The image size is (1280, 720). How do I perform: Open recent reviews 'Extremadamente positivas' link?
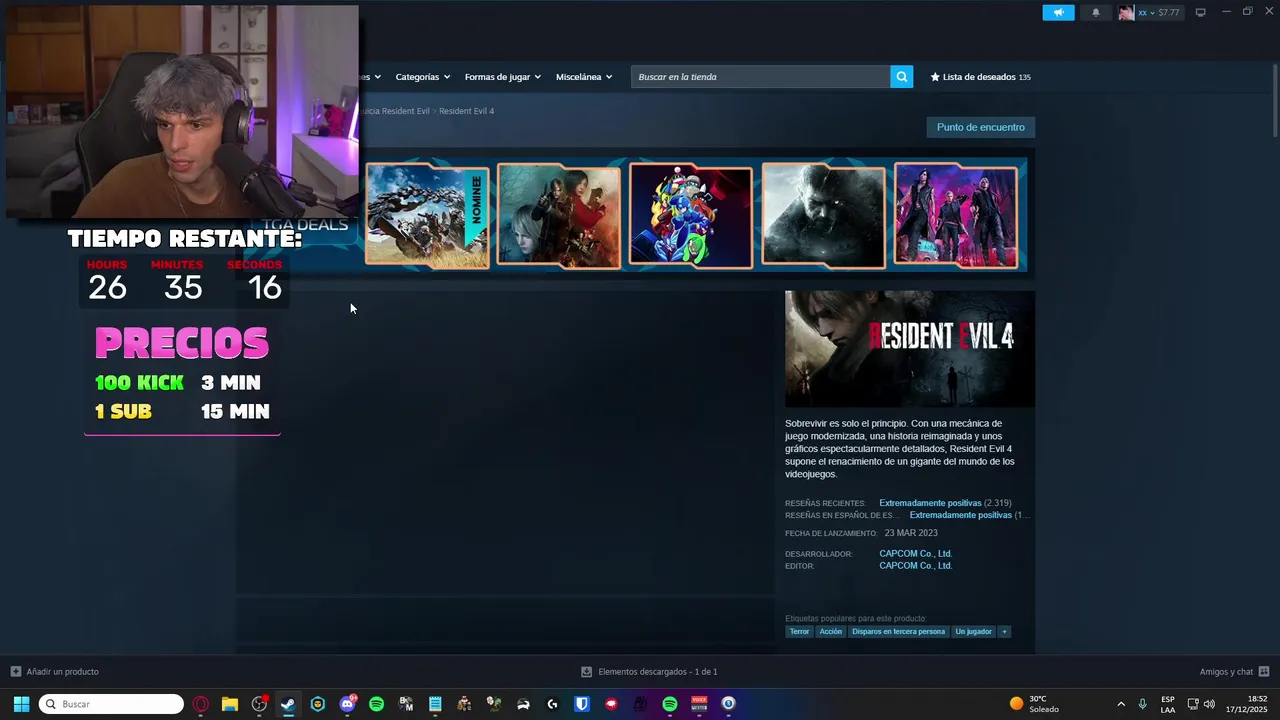[930, 503]
